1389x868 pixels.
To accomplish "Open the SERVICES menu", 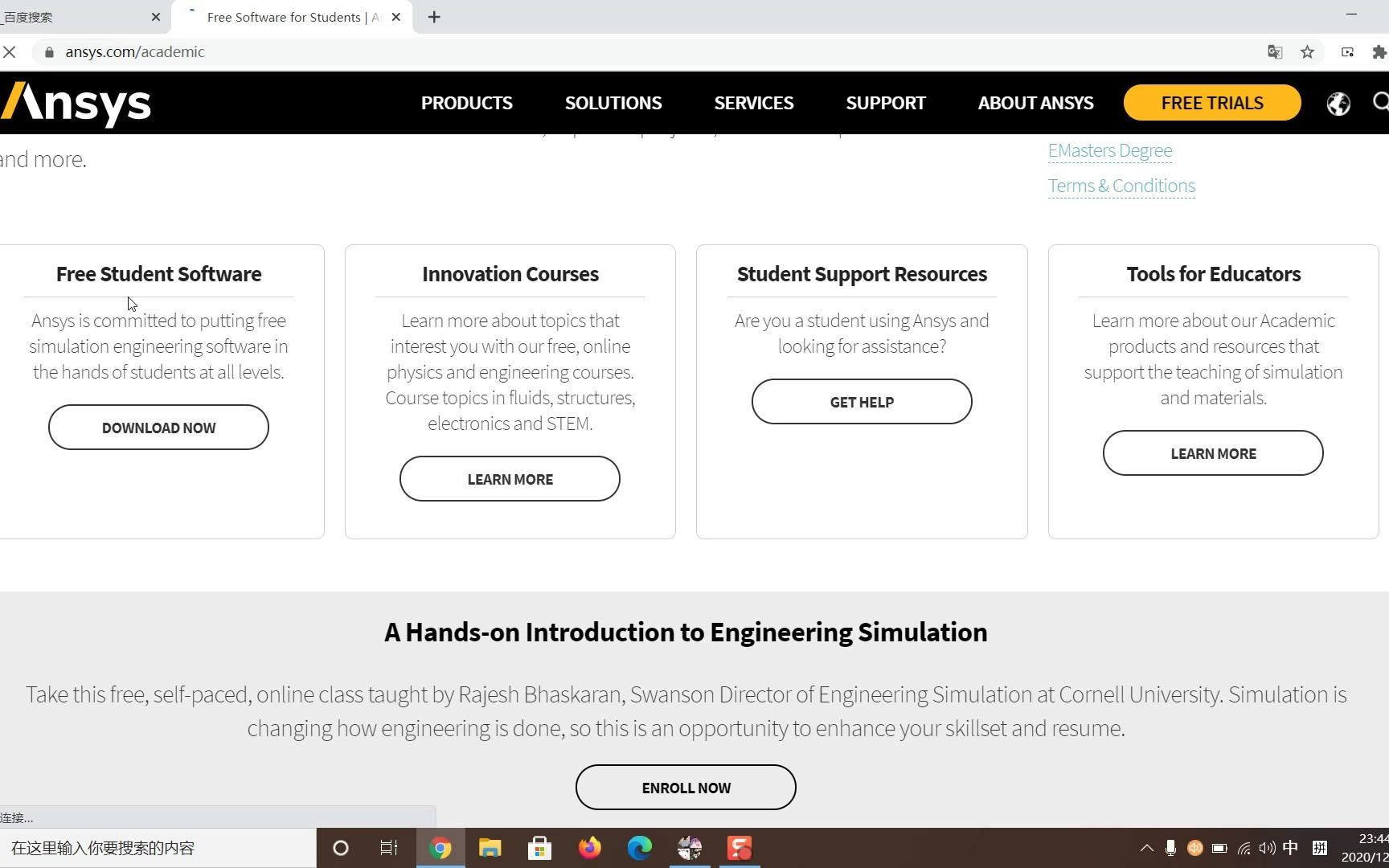I will coord(754,103).
